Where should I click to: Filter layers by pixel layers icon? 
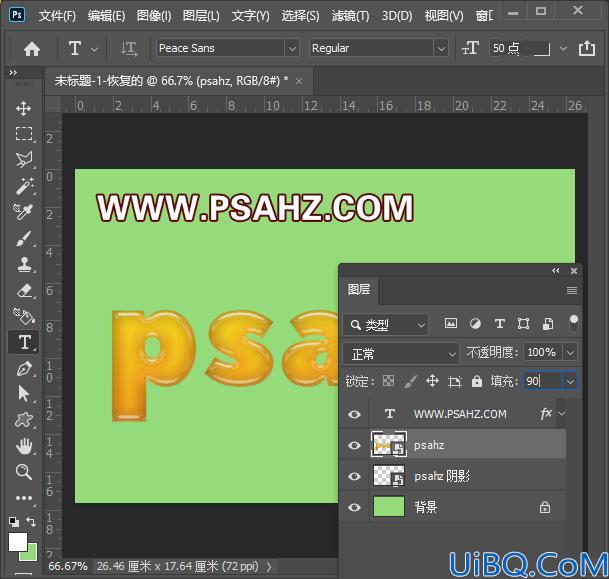pos(451,323)
